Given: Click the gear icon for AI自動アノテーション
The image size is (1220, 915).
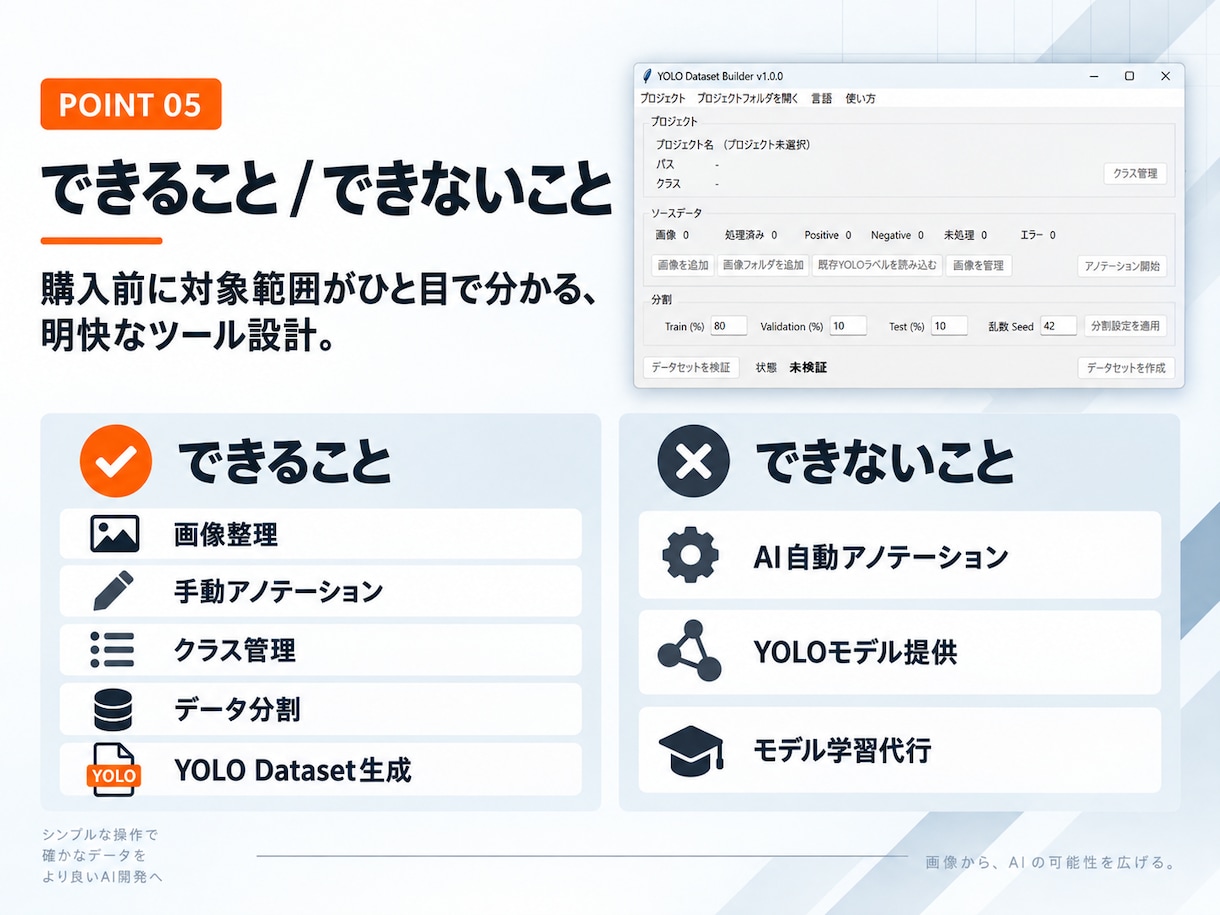Looking at the screenshot, I should pyautogui.click(x=691, y=555).
